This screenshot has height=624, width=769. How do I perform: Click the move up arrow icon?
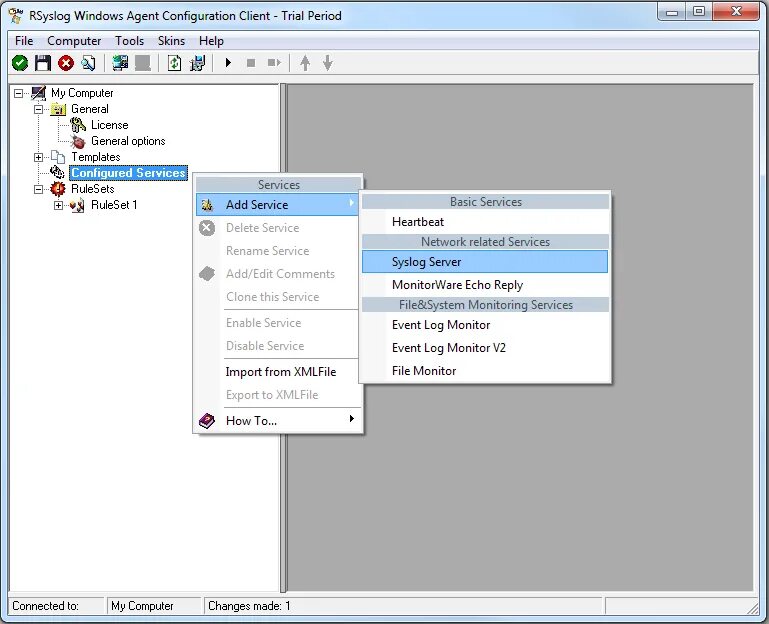point(305,63)
